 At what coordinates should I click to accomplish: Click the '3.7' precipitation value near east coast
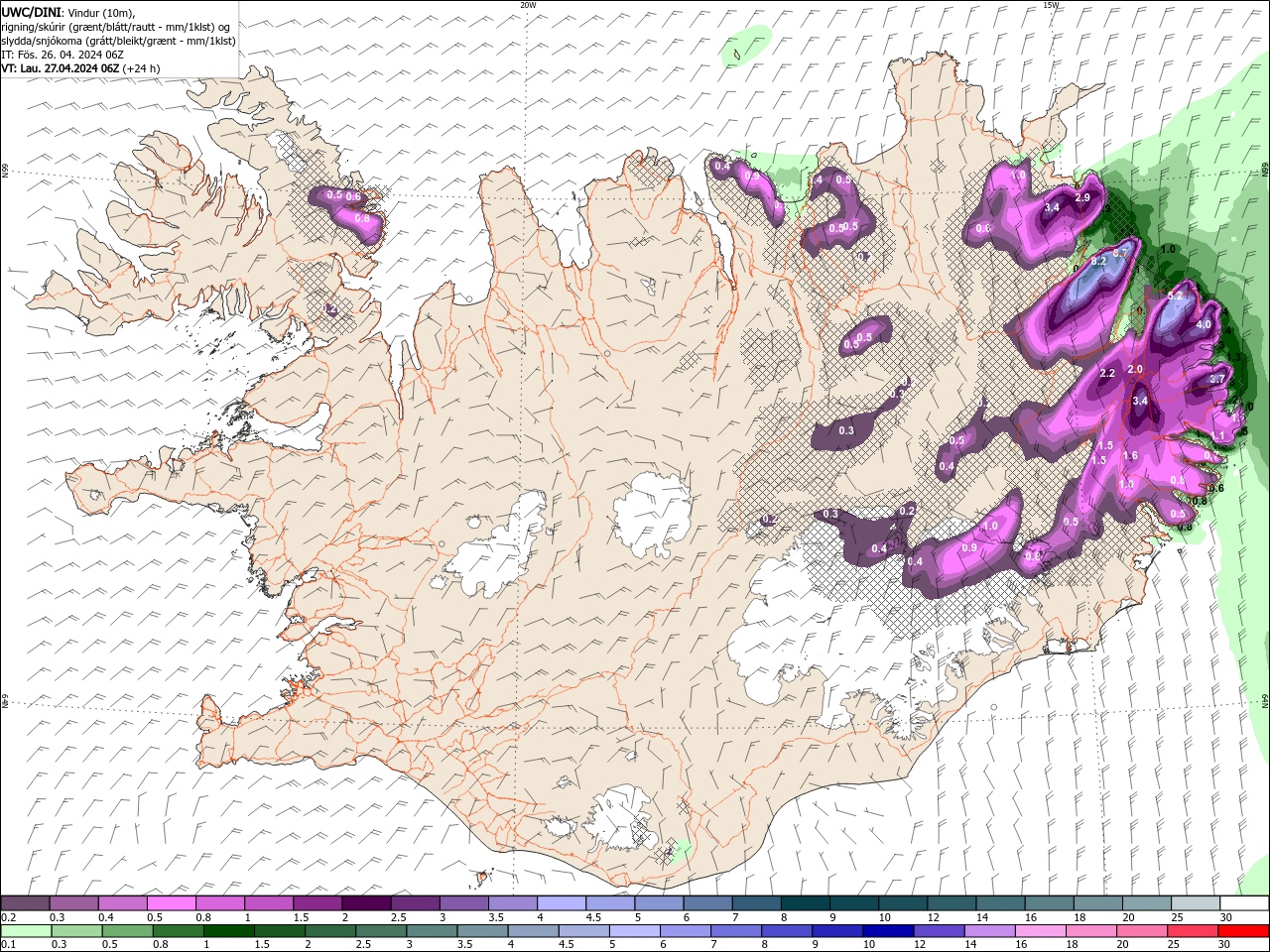pyautogui.click(x=1217, y=379)
